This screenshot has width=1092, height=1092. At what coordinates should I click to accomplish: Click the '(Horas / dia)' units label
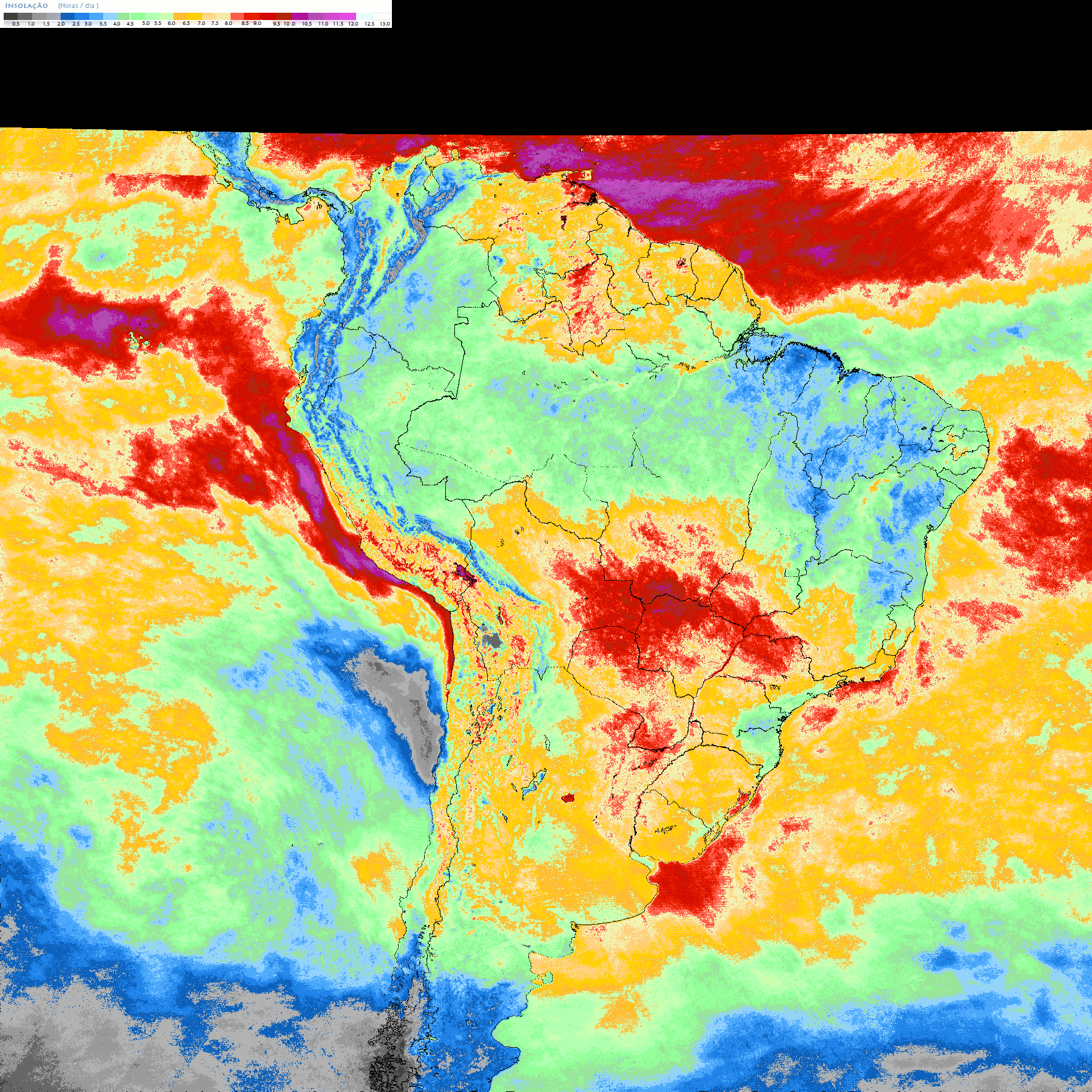[78, 5]
